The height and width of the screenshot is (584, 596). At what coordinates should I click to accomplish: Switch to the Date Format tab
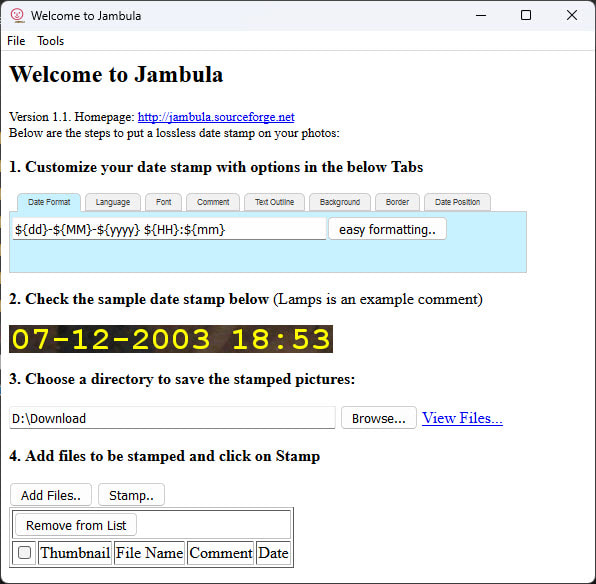[x=49, y=202]
